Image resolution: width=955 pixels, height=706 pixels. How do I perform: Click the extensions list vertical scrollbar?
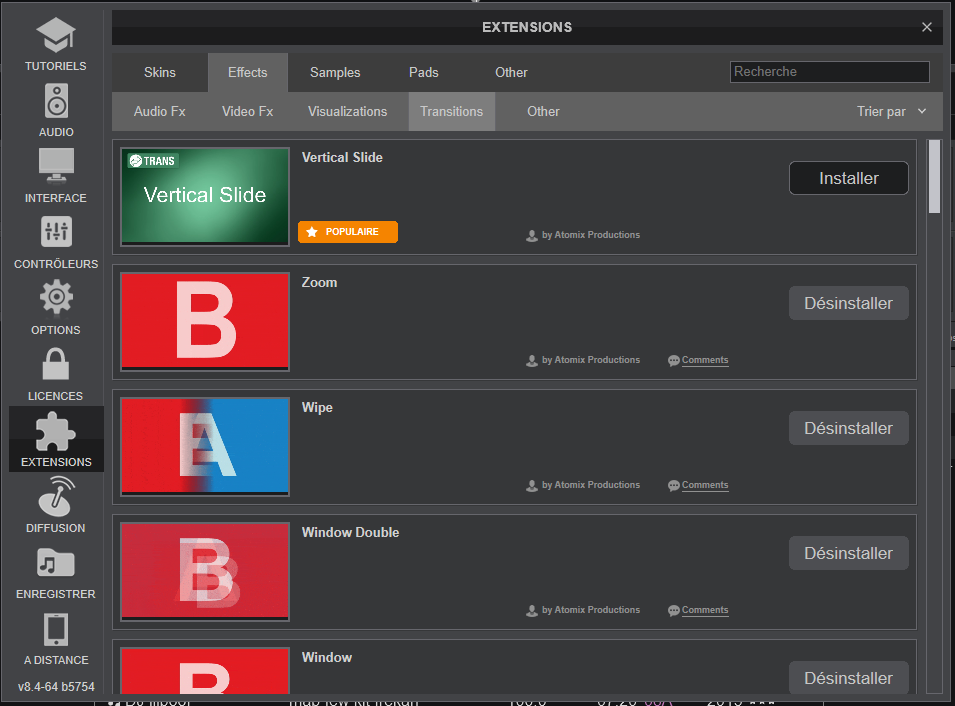(x=934, y=177)
